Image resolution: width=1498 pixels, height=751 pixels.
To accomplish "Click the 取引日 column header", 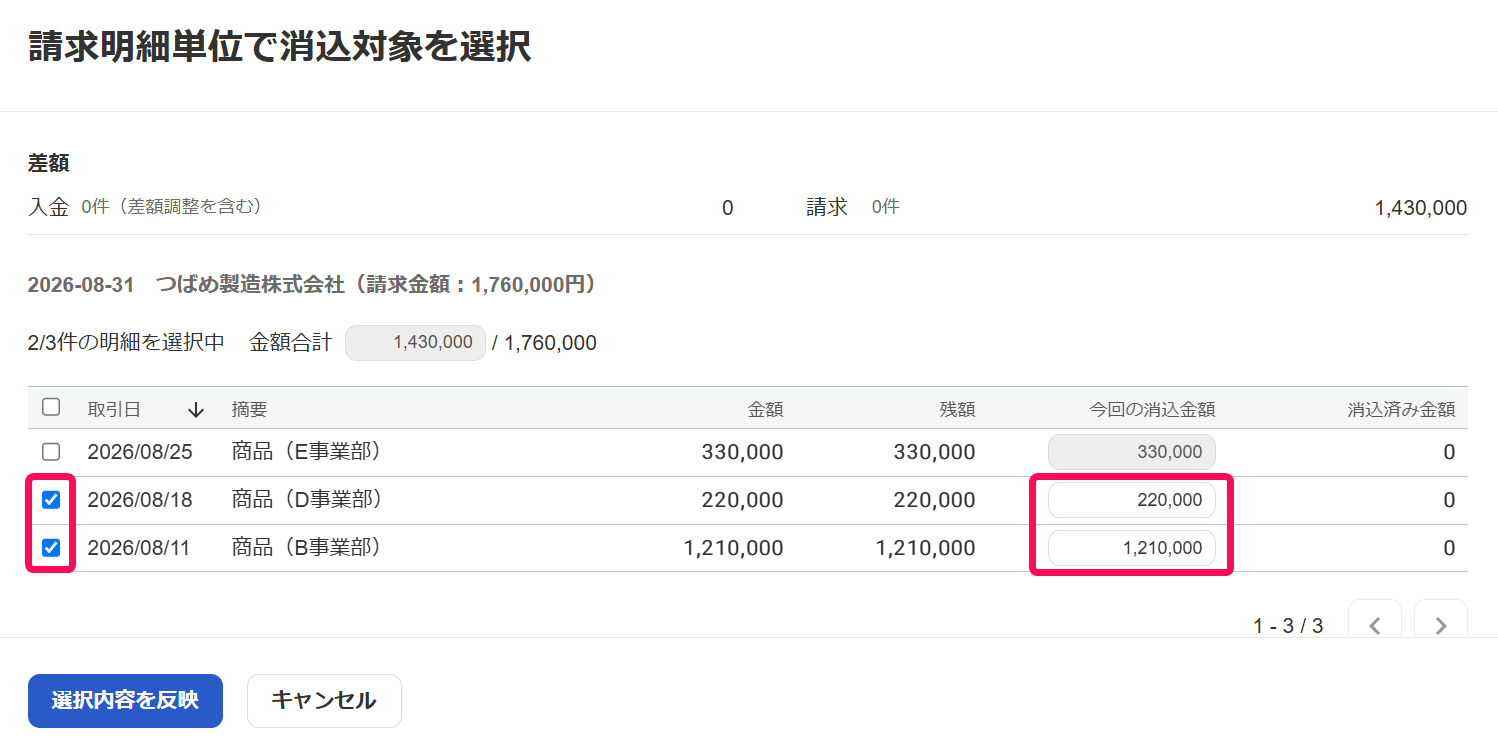I will point(114,409).
